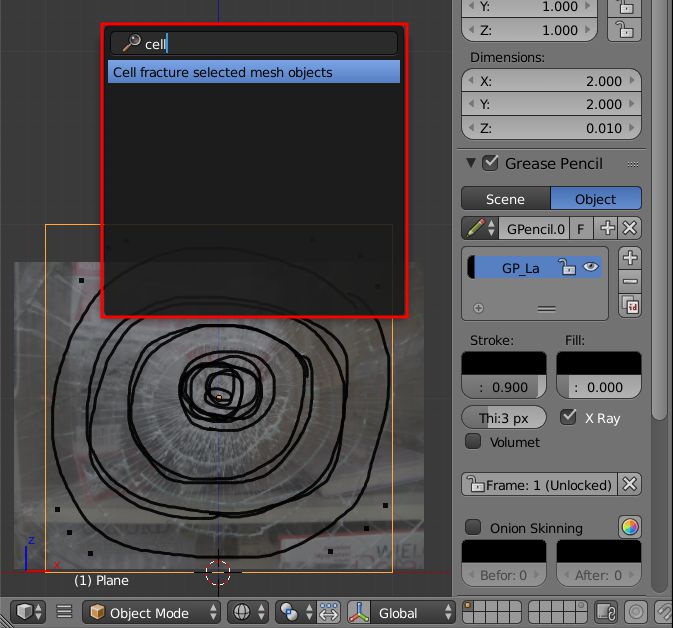Click the pencil icon on the GPencil datablock
The width and height of the screenshot is (673, 628).
point(474,228)
